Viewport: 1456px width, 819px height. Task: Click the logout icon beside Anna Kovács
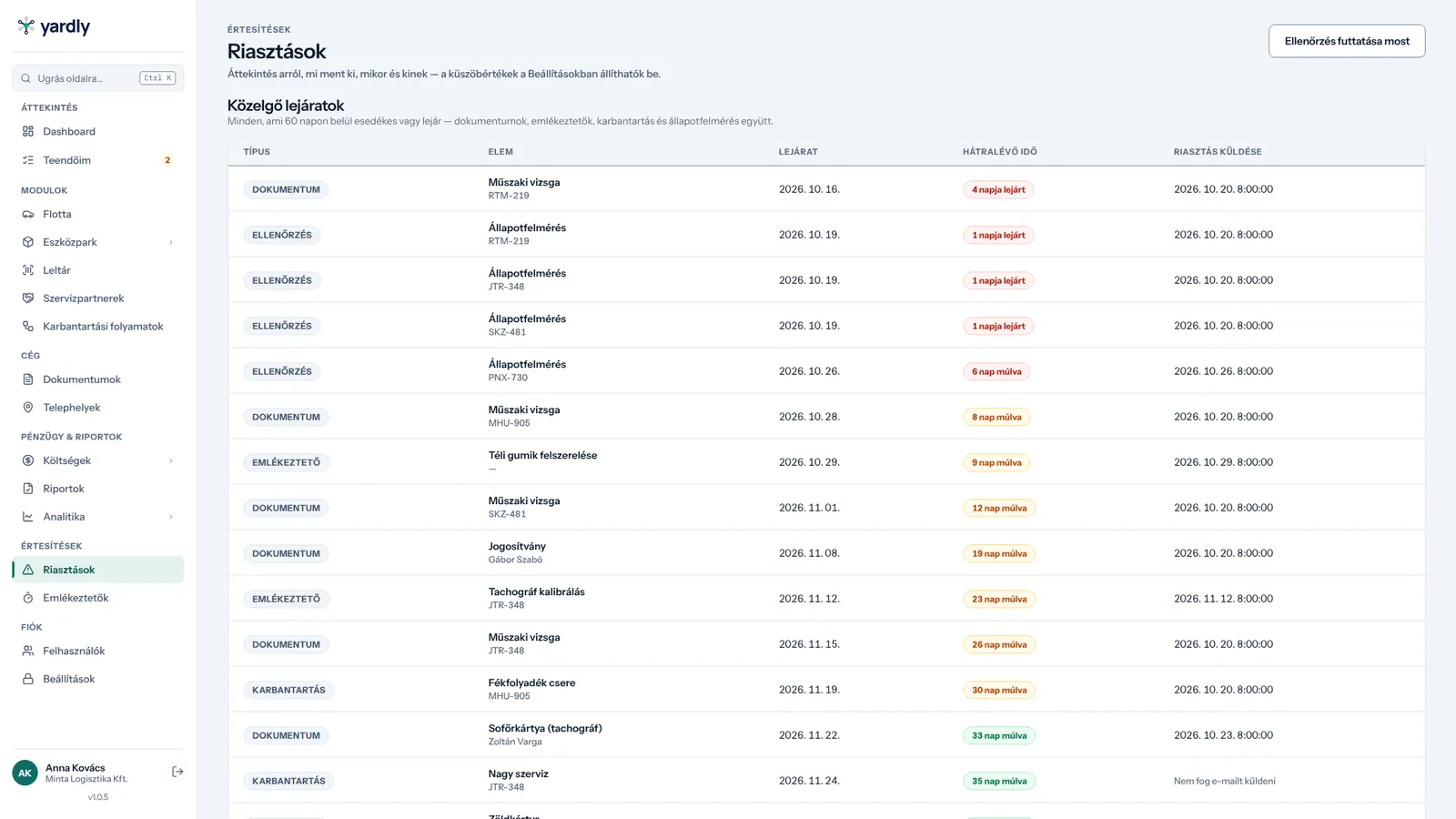point(177,772)
